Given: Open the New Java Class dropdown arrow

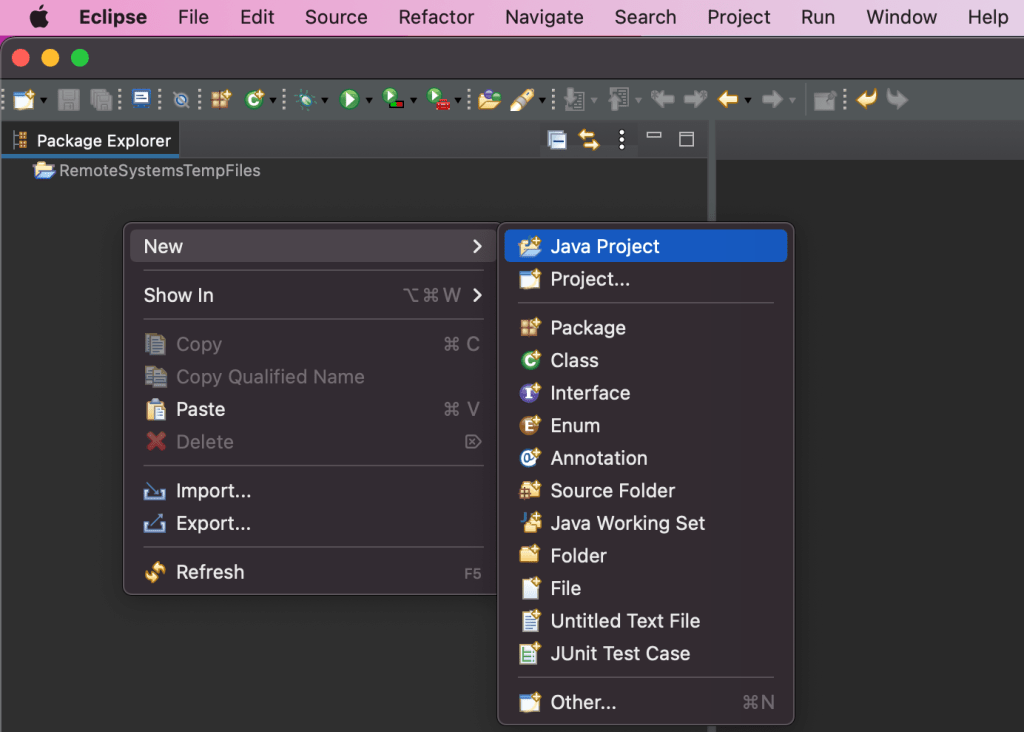Looking at the screenshot, I should coord(273,101).
